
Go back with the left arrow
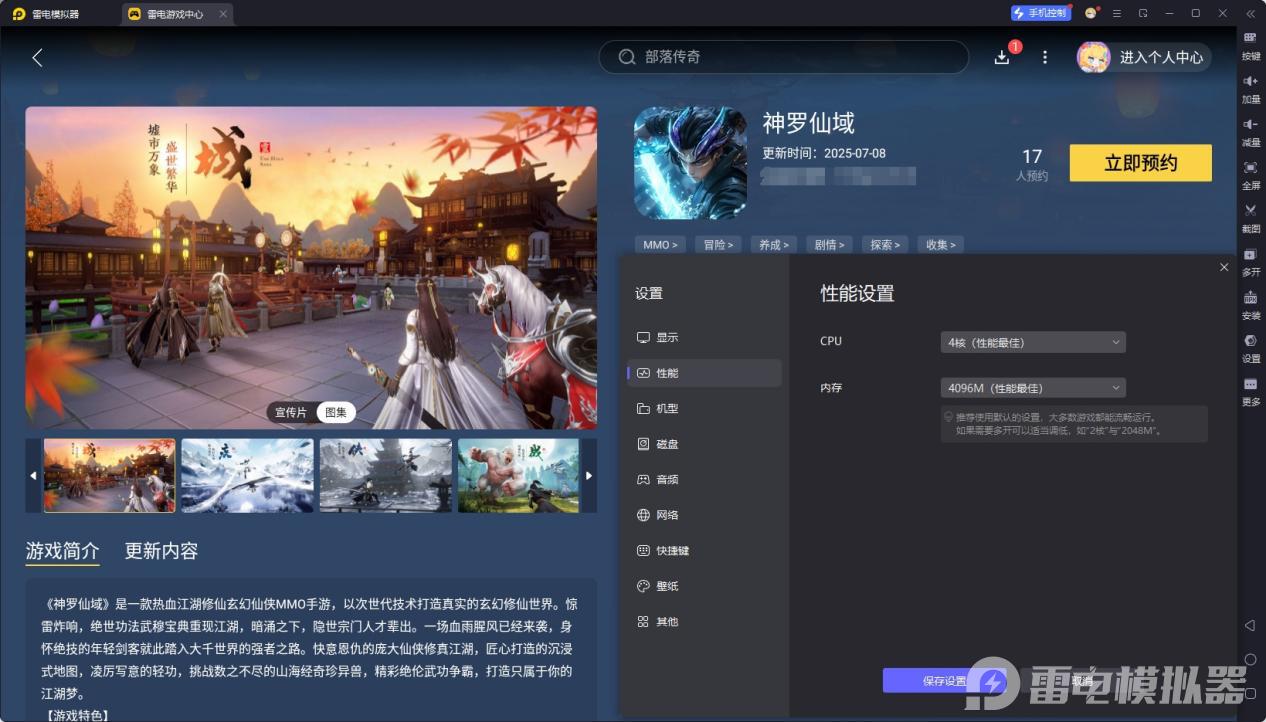pyautogui.click(x=37, y=58)
